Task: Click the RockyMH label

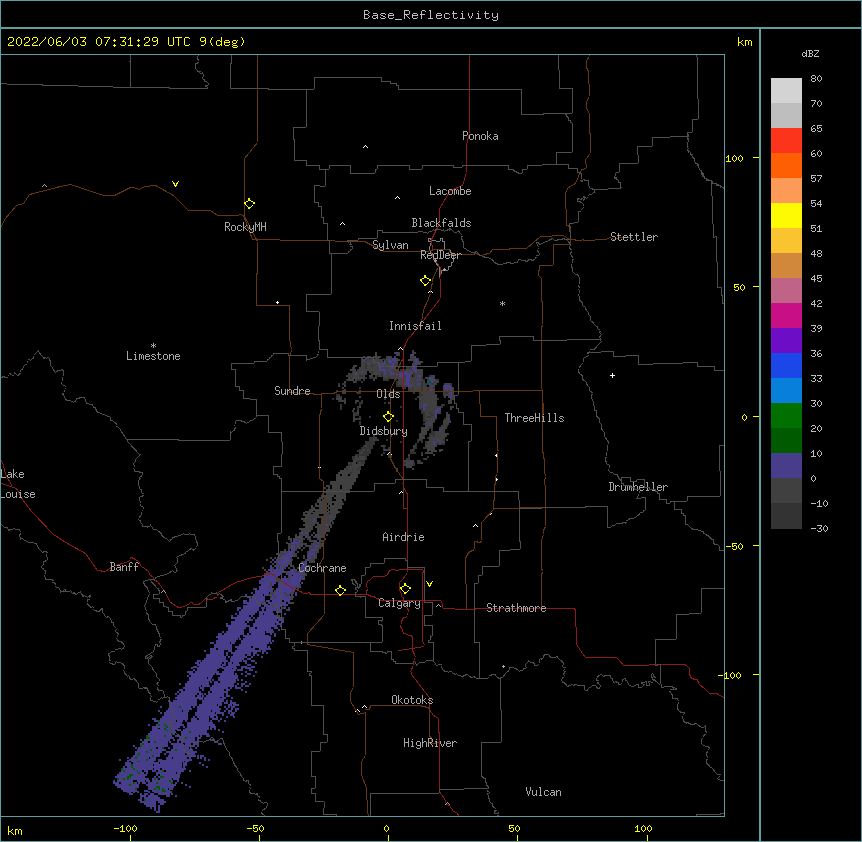Action: (x=245, y=227)
